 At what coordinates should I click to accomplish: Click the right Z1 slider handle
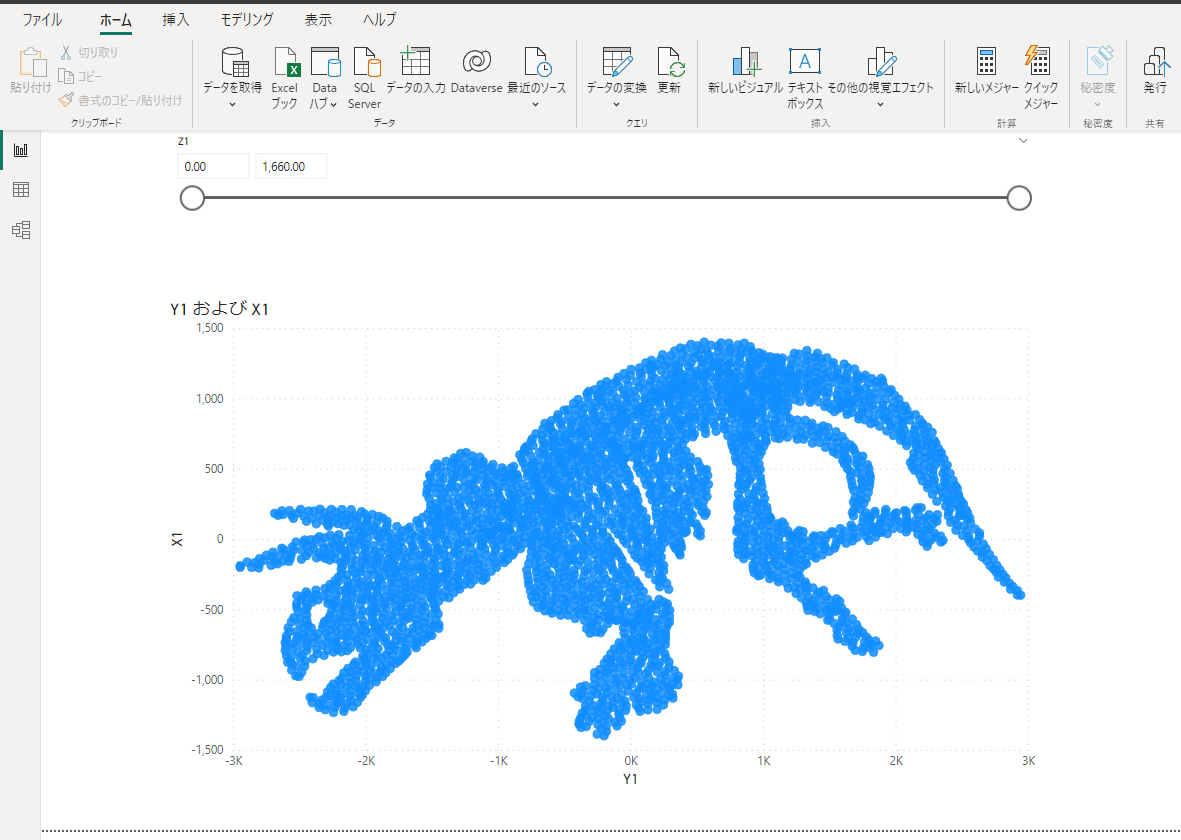point(1019,198)
